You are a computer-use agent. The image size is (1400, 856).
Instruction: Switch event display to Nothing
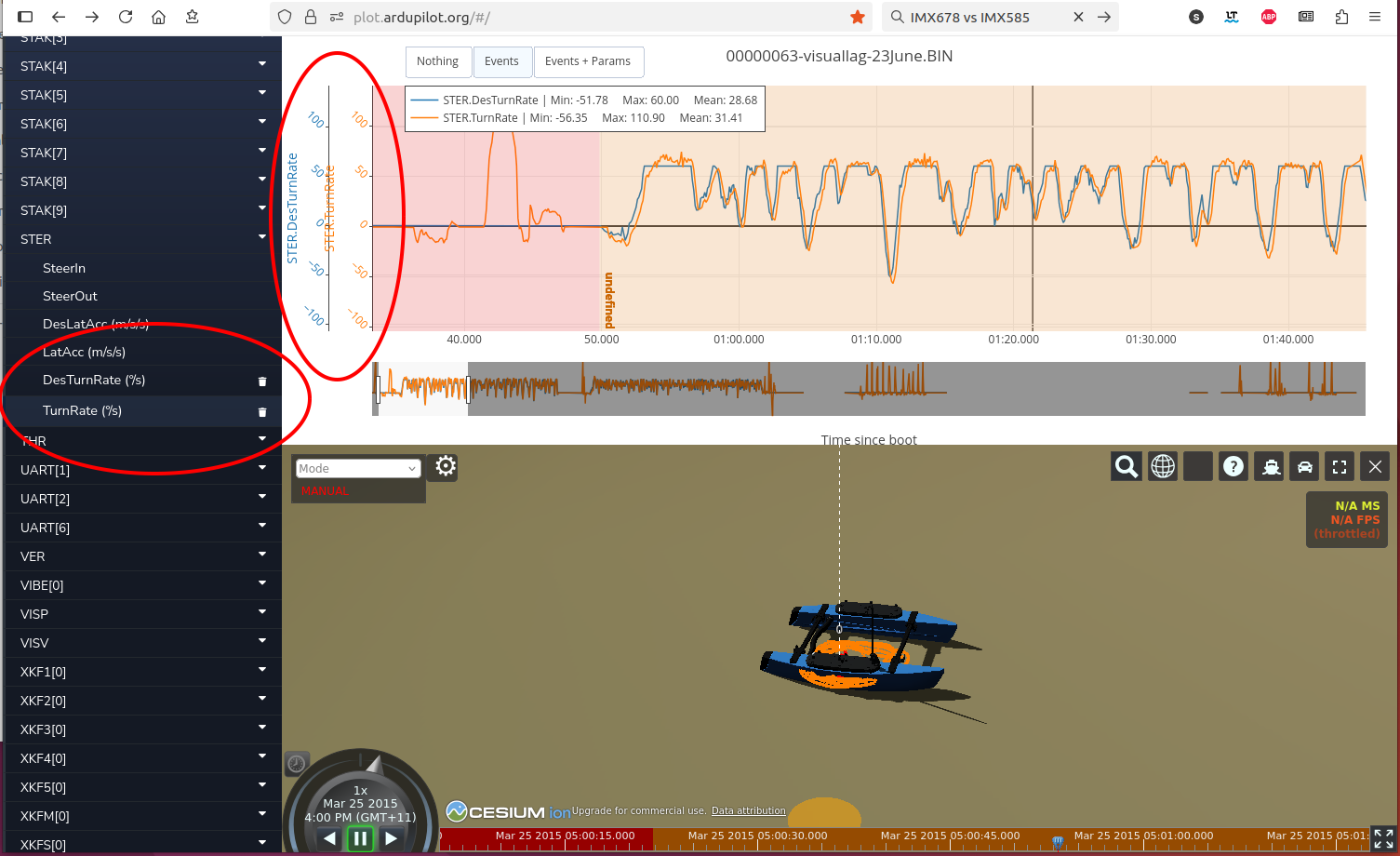pos(438,61)
